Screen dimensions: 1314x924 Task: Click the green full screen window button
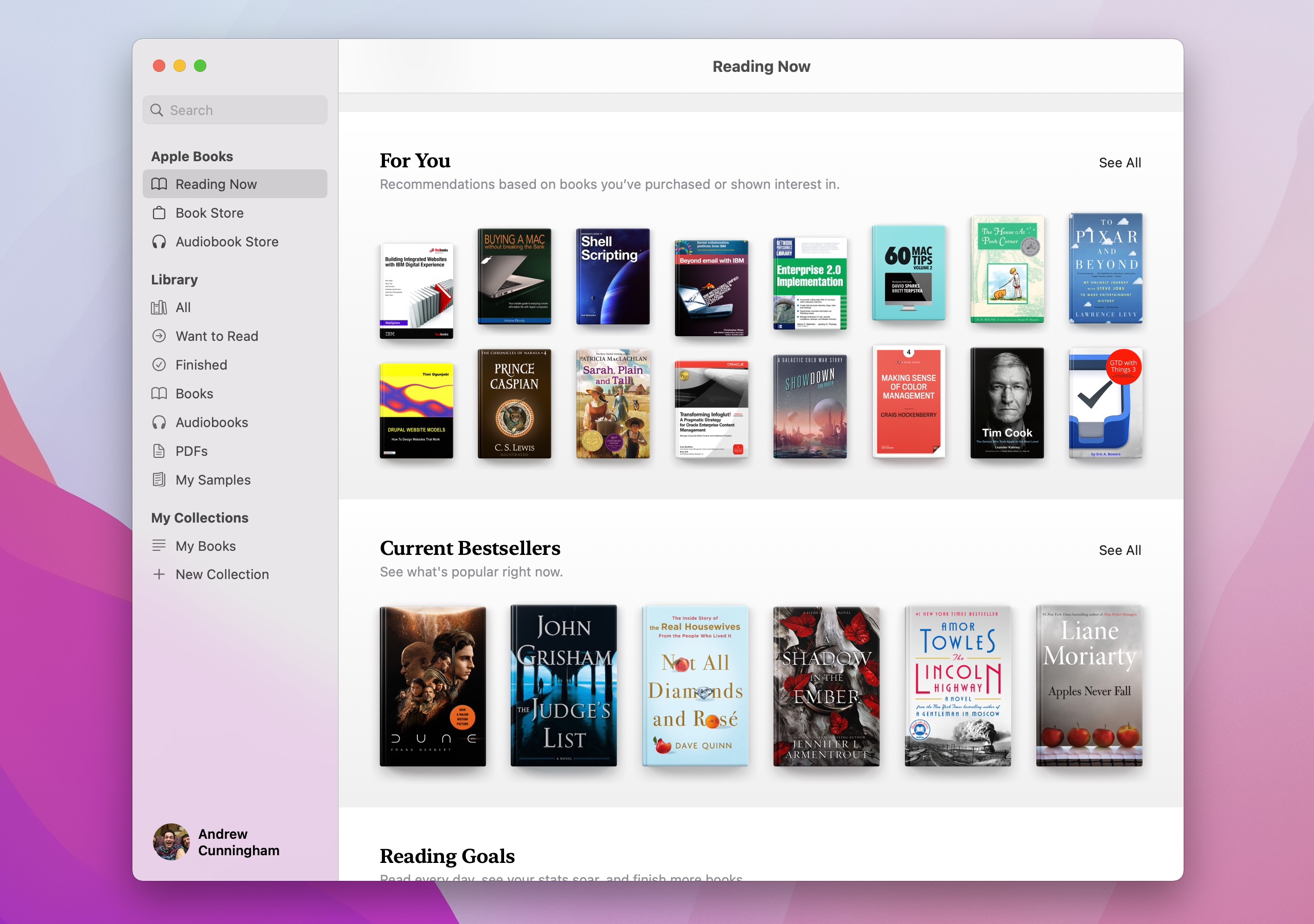point(200,66)
